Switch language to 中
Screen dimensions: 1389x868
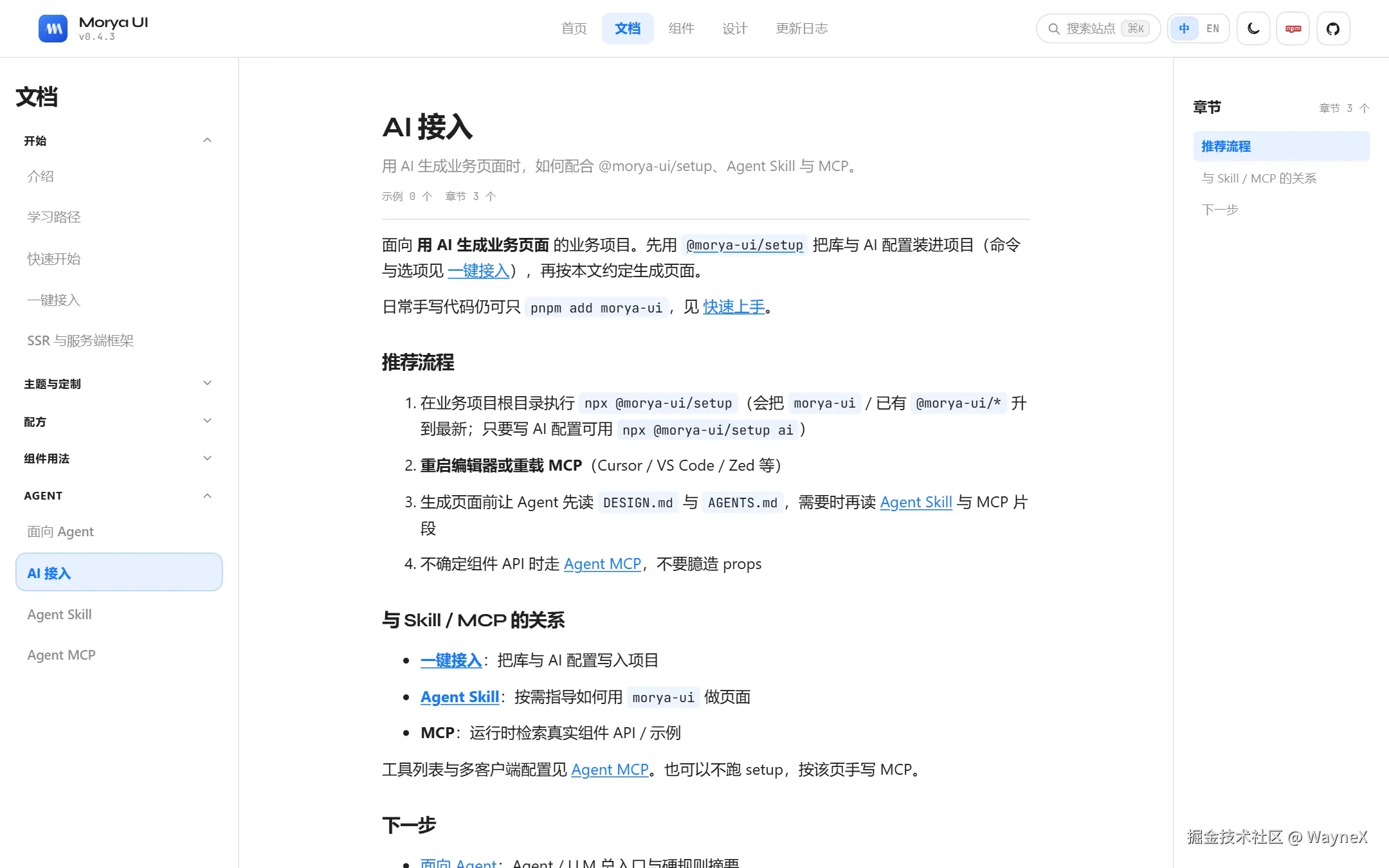click(x=1184, y=28)
